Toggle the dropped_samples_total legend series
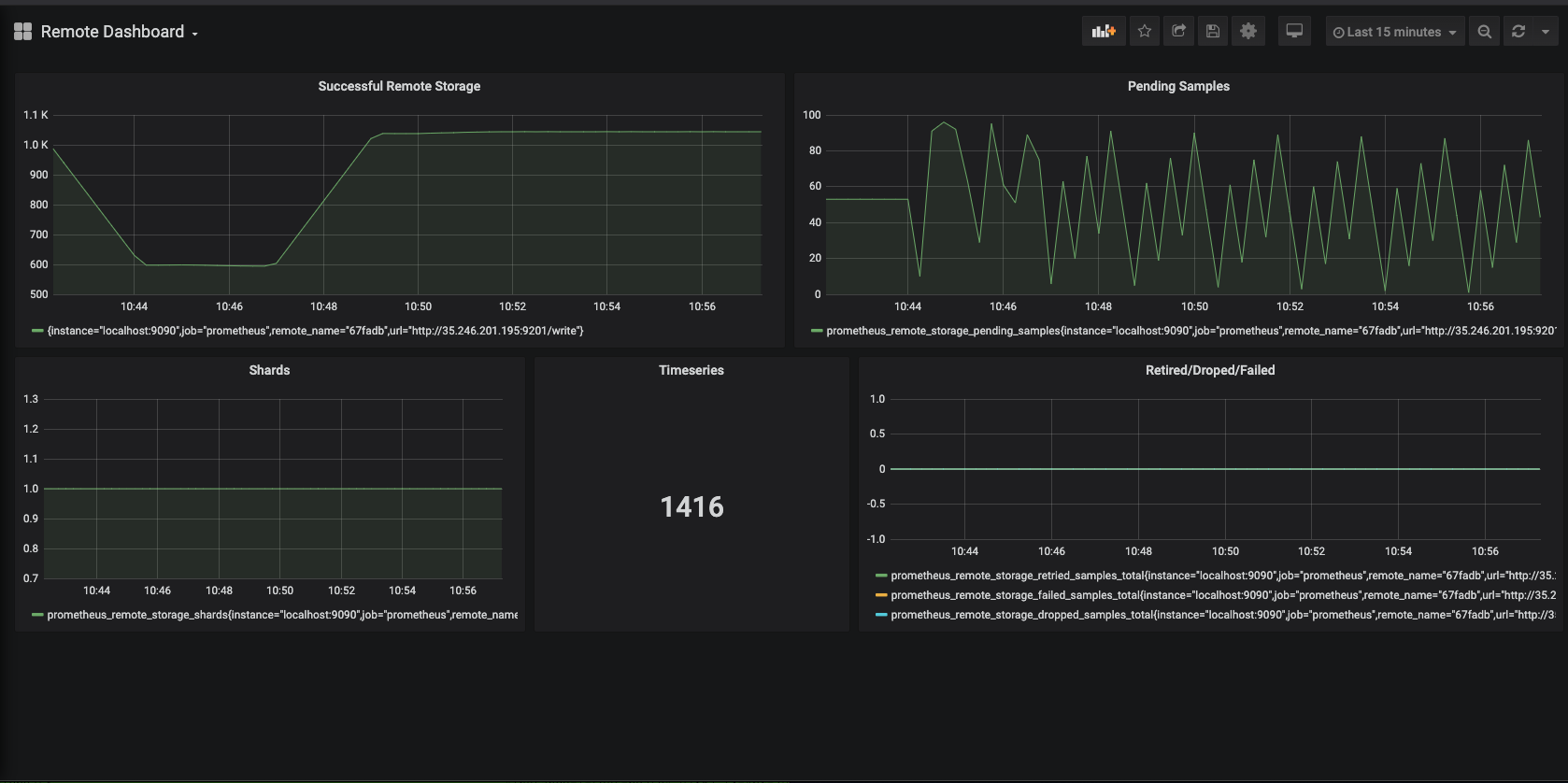This screenshot has width=1568, height=783. coord(1223,615)
